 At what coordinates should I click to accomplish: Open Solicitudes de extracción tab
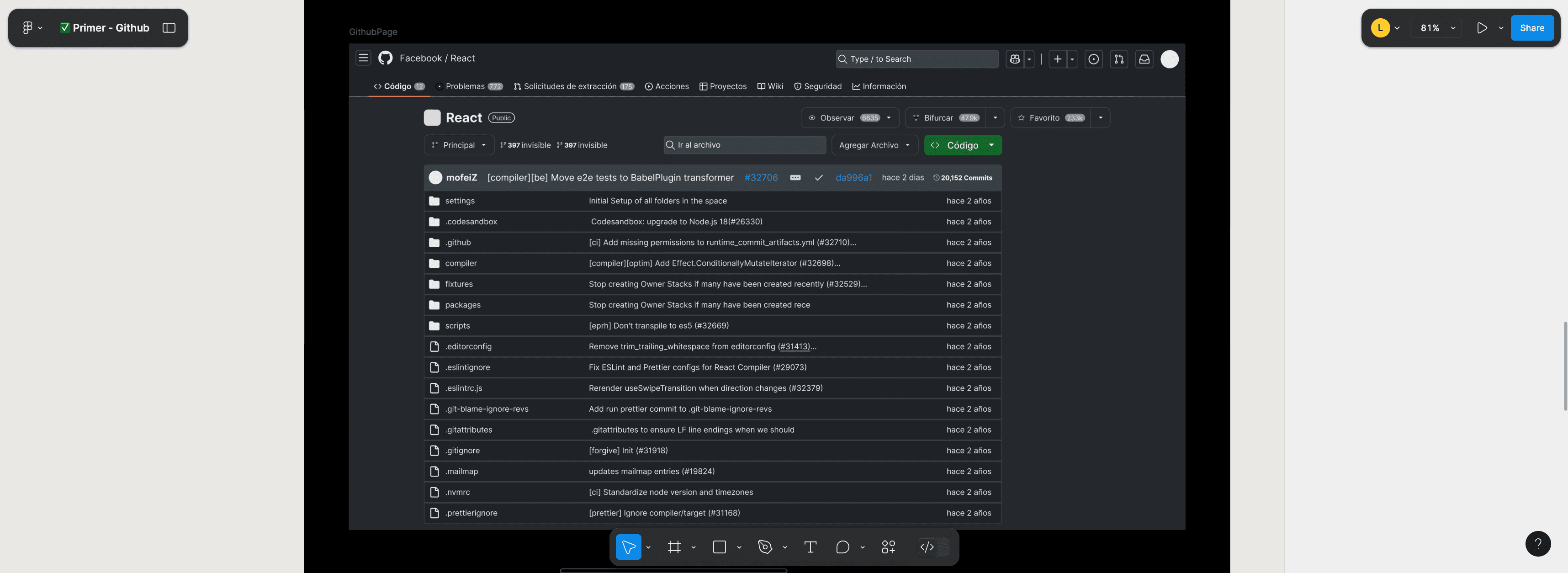[x=574, y=86]
